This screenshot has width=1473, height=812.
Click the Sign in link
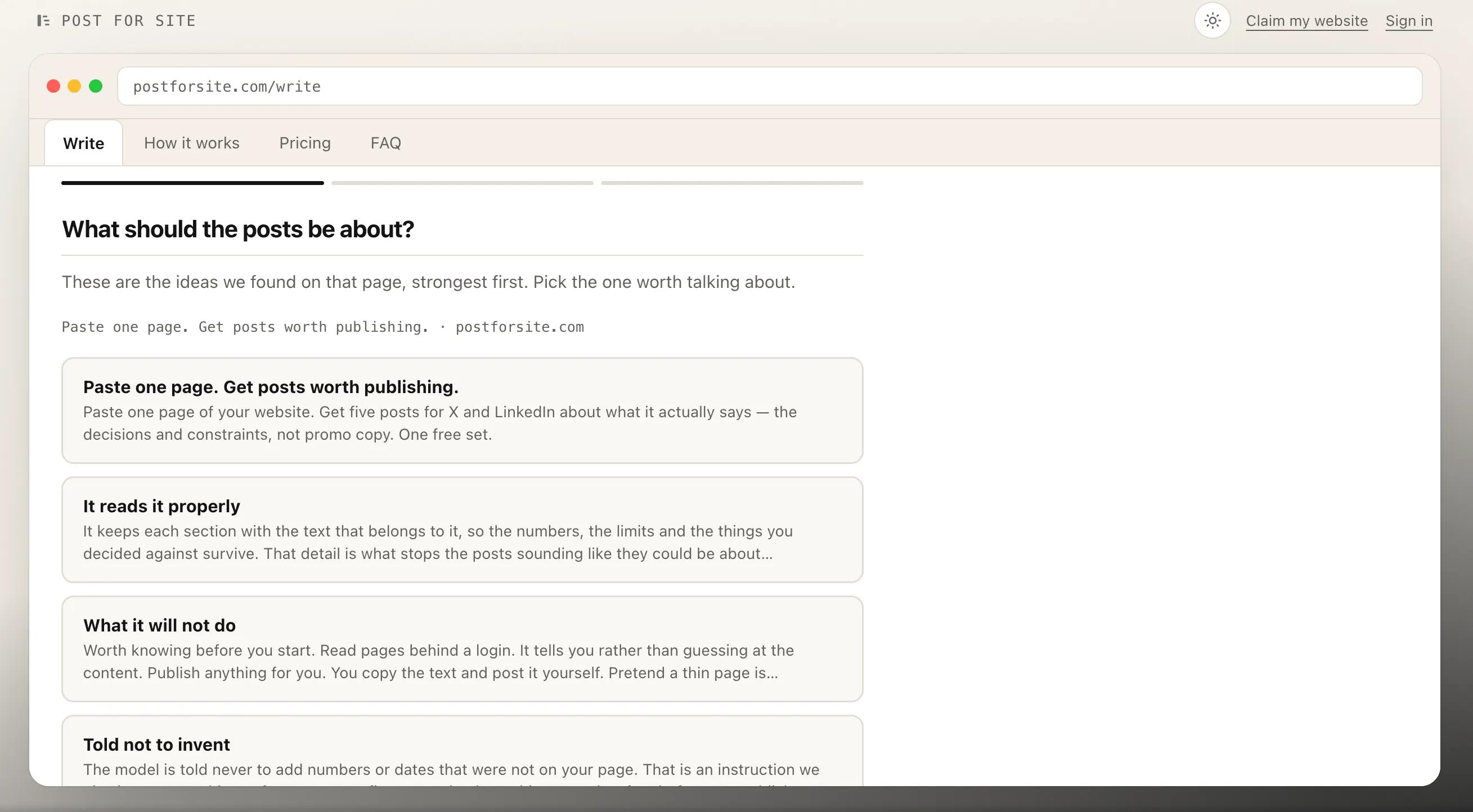pos(1409,21)
